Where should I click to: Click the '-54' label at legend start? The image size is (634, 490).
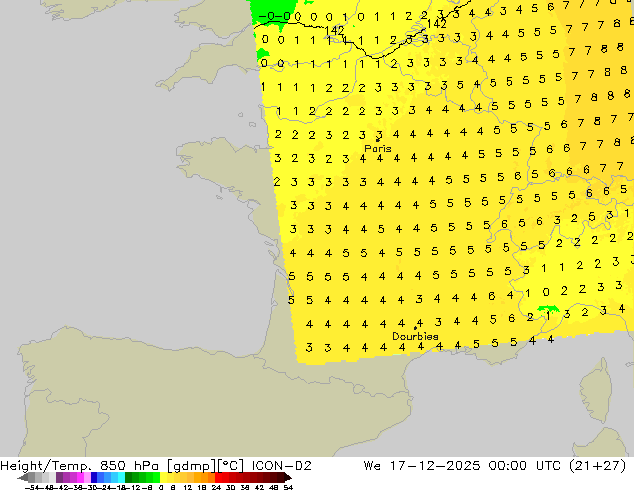(33, 487)
